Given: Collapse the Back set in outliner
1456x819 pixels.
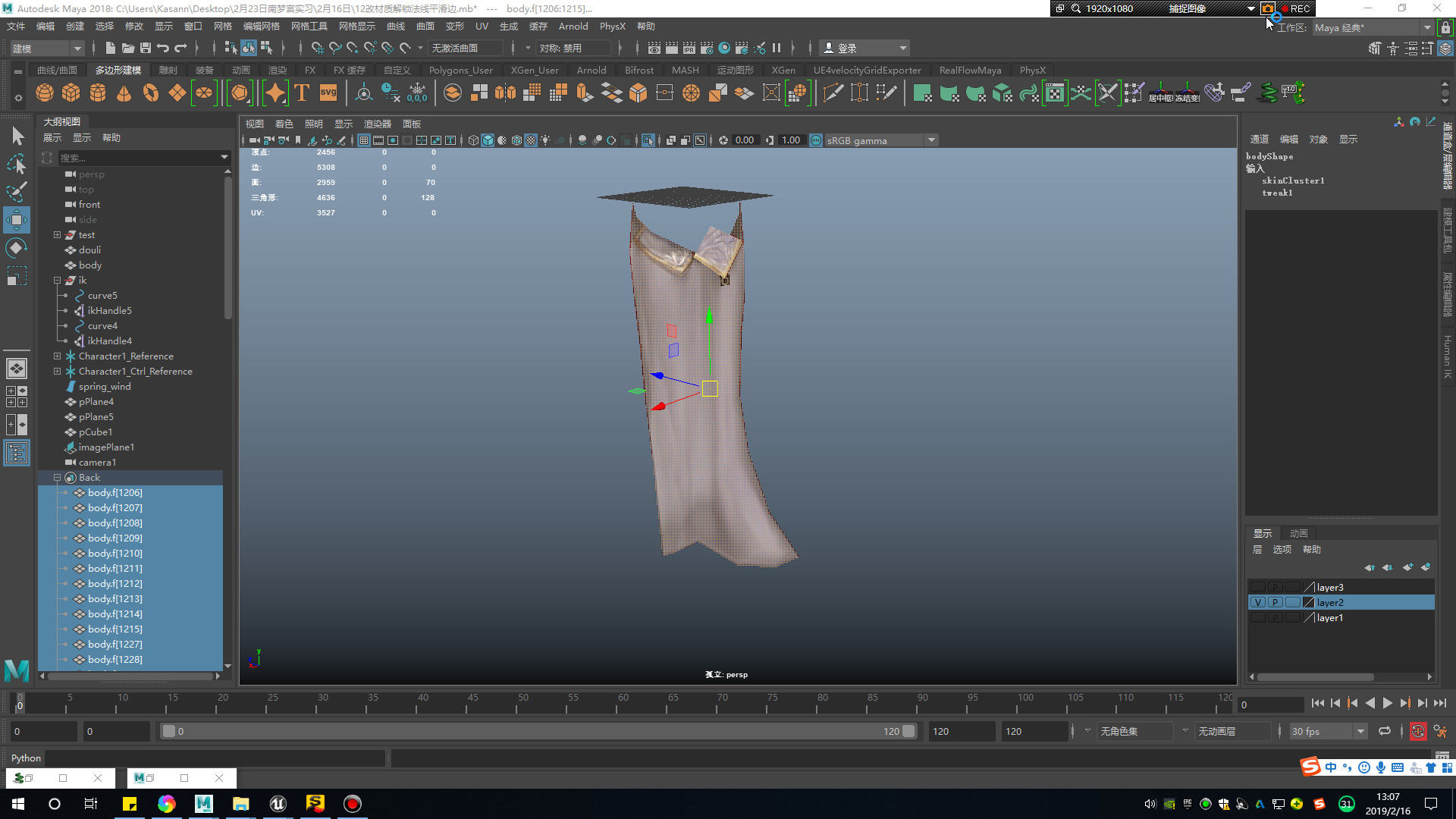Looking at the screenshot, I should 57,478.
